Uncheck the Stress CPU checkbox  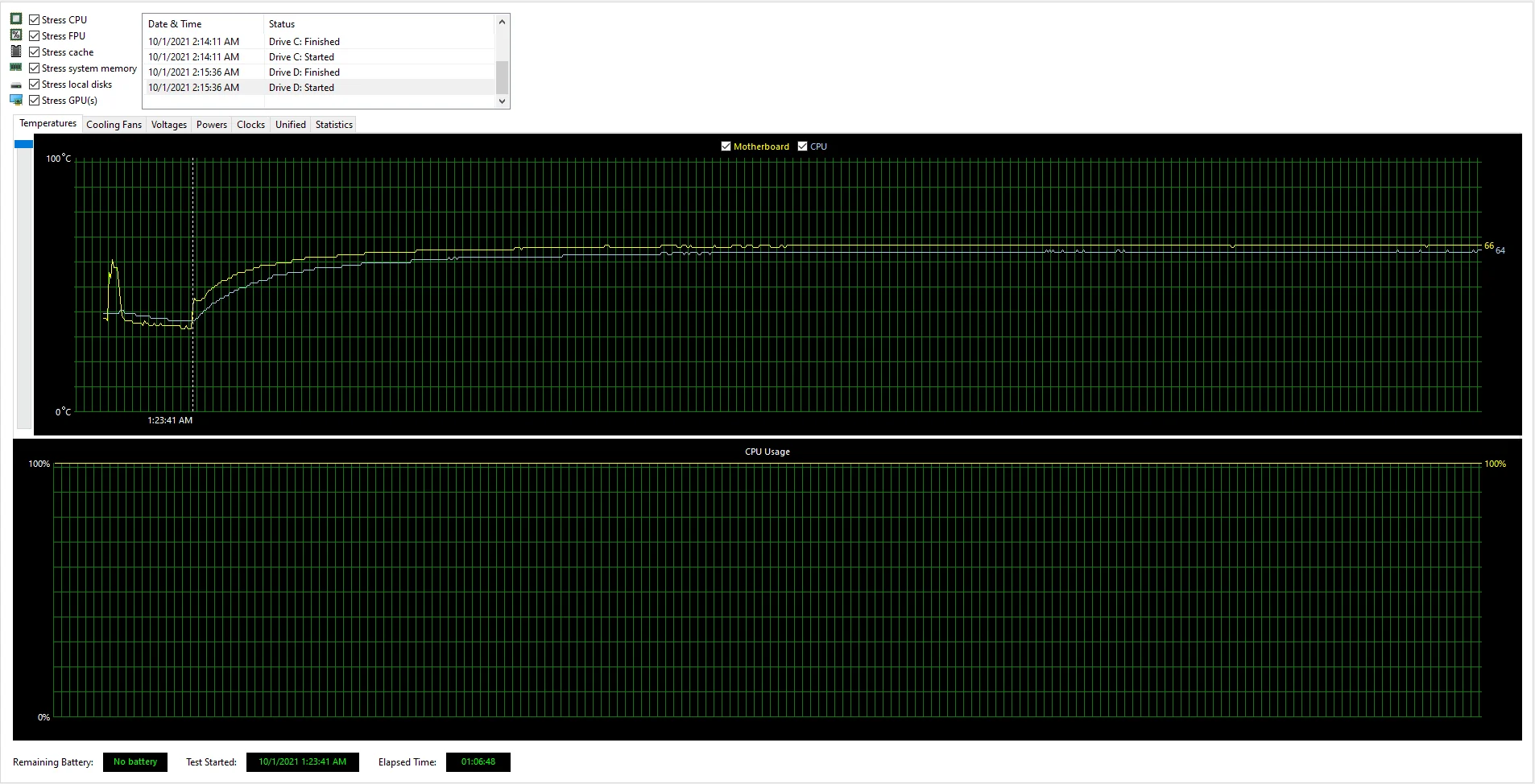pyautogui.click(x=35, y=19)
